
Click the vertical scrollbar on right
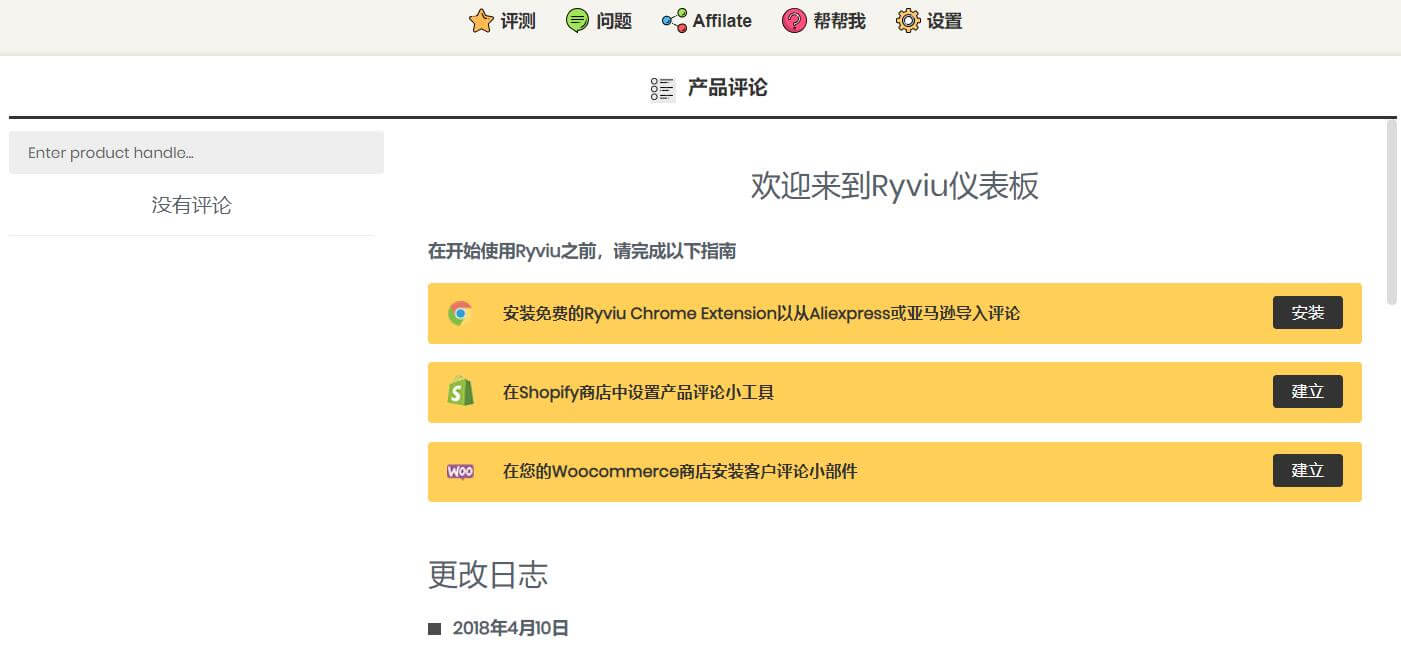pyautogui.click(x=1391, y=210)
